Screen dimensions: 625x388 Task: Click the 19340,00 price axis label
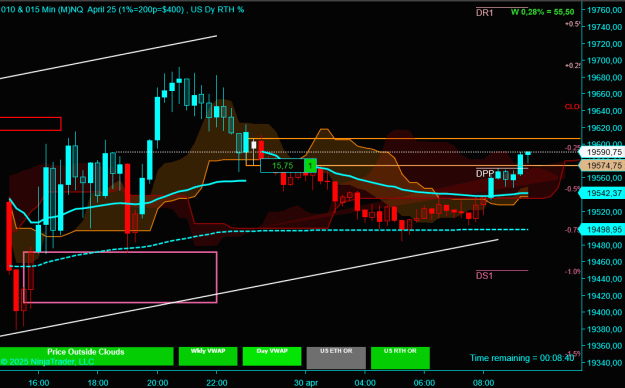[x=605, y=363]
